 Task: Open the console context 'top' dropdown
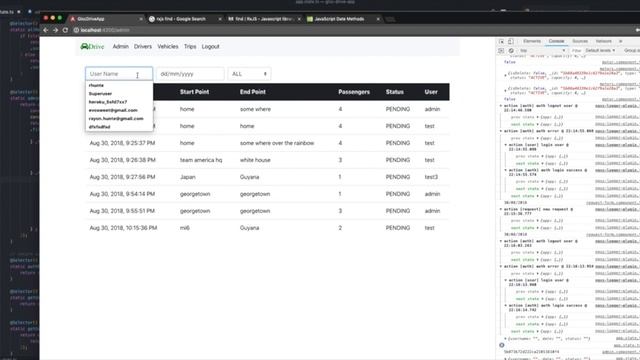[542, 51]
